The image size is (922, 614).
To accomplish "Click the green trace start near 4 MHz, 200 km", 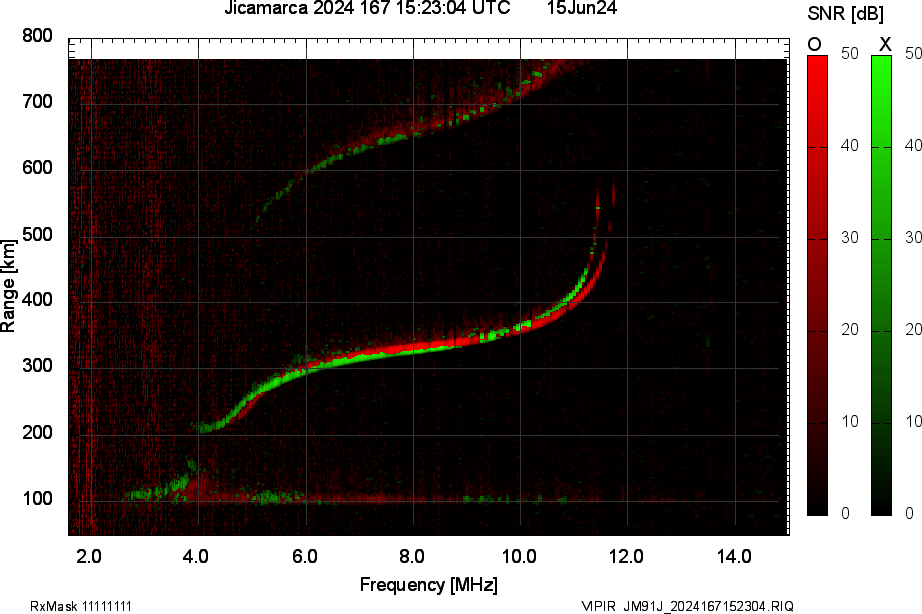I will [x=204, y=427].
